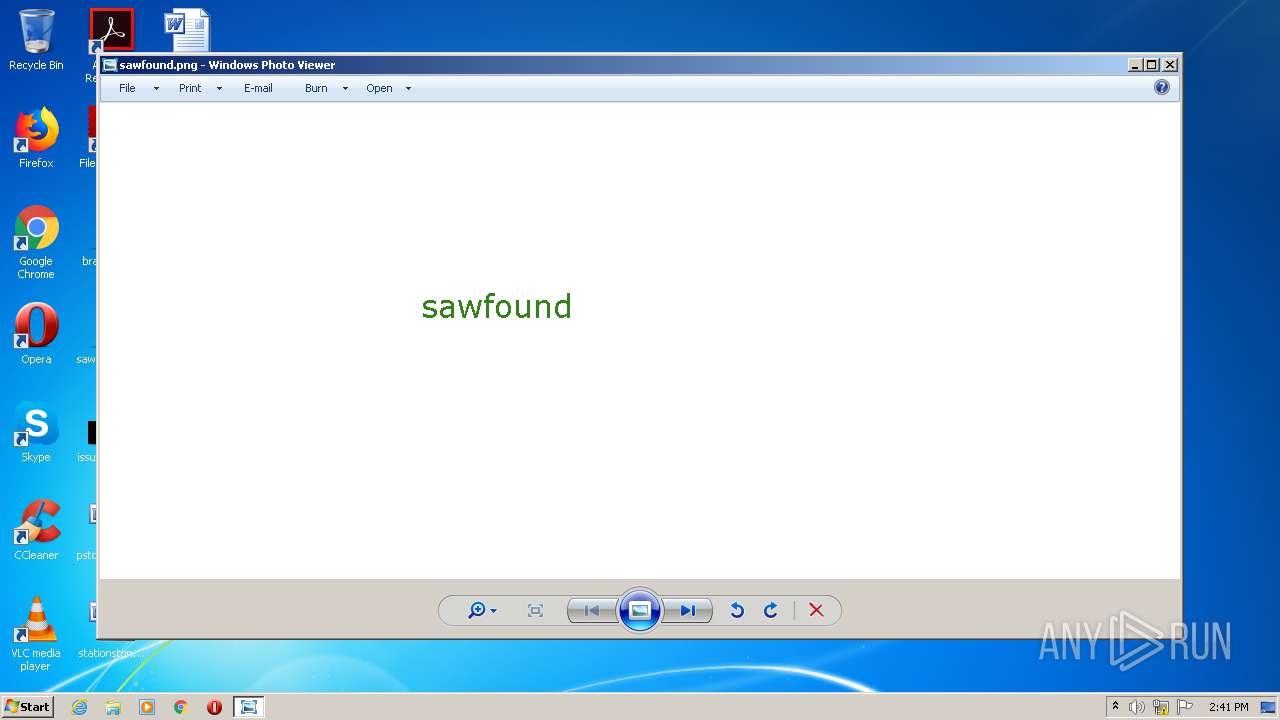Delete the image with red X
Screen dimensions: 1280x720
pos(816,610)
